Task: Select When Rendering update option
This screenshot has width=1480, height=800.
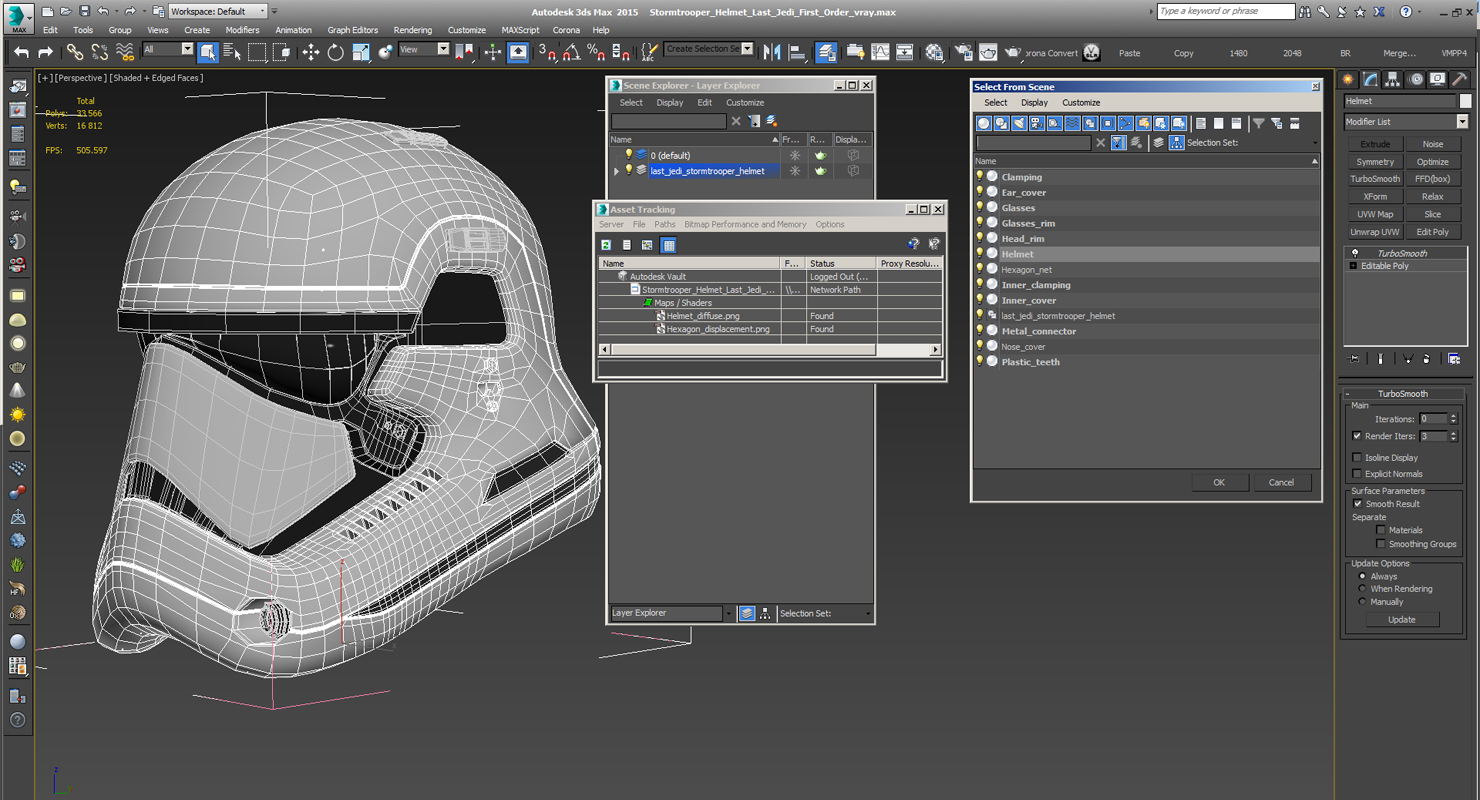Action: [1362, 589]
